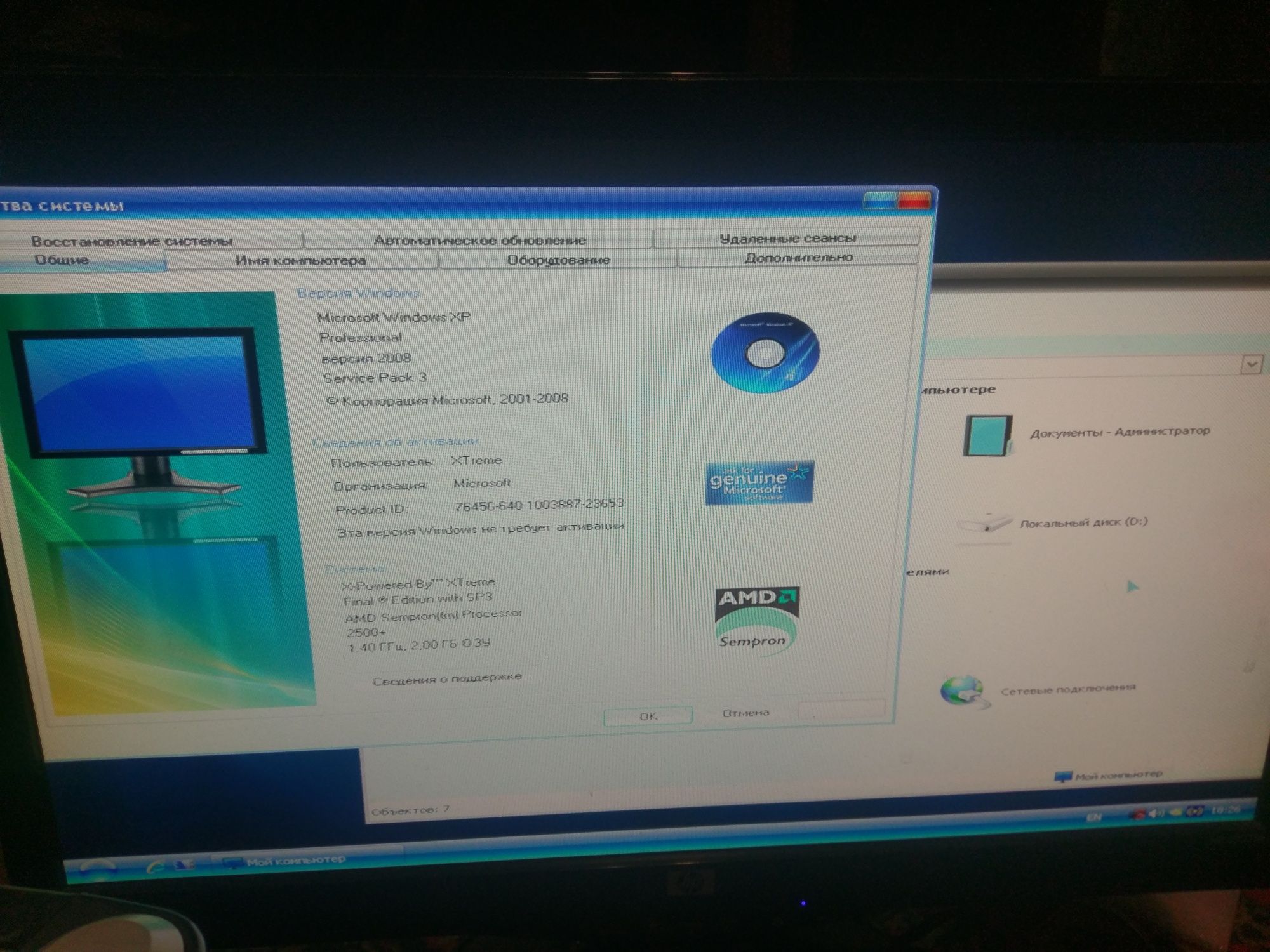Click the blue network tray icon

tap(1196, 811)
